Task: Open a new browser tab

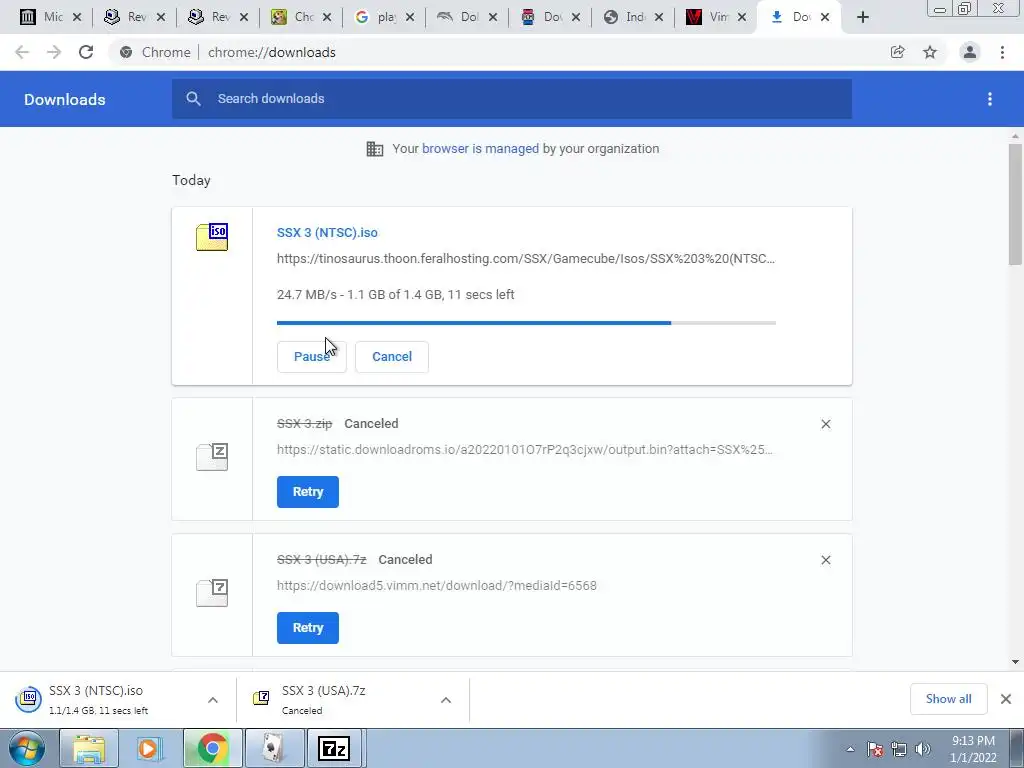Action: (863, 18)
